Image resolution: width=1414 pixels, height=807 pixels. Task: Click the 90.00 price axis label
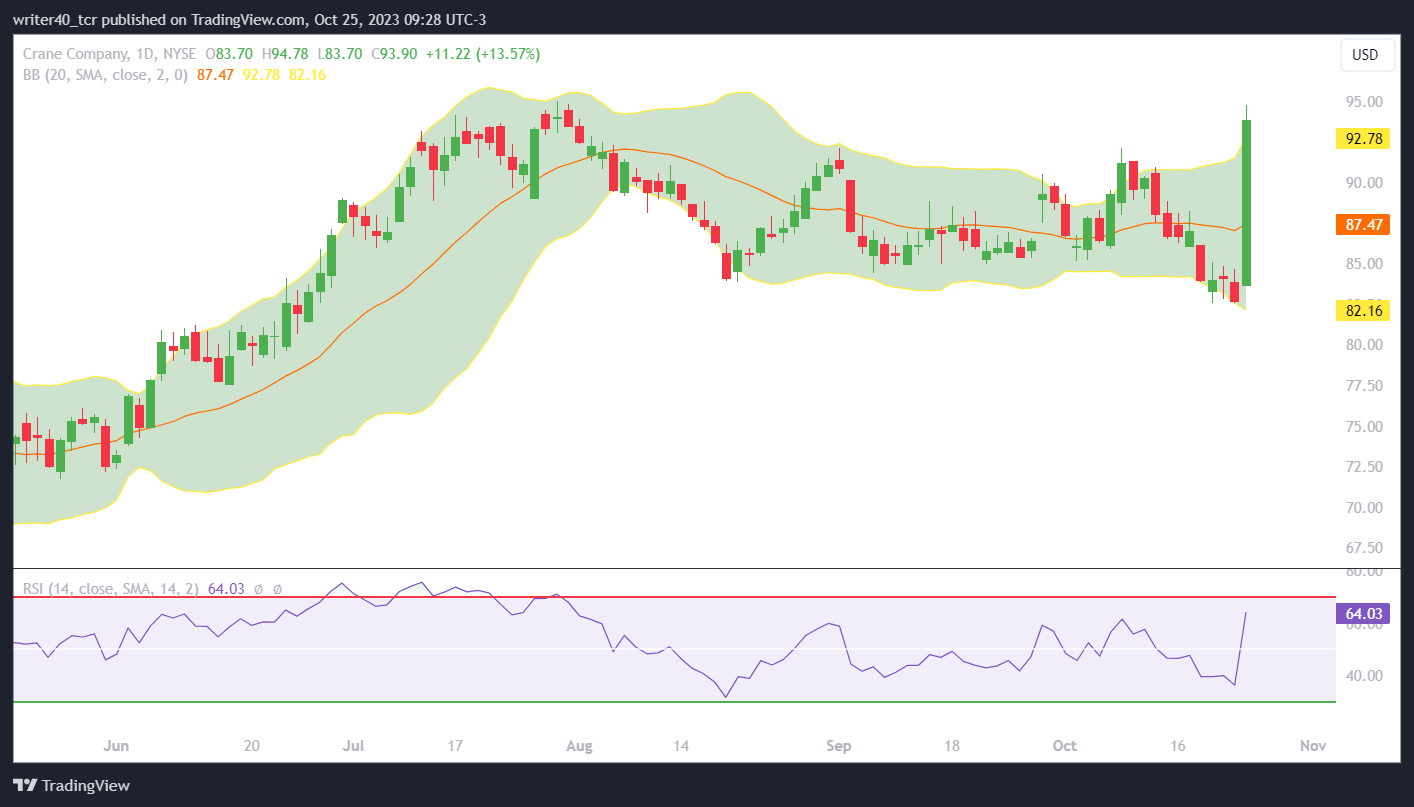tap(1364, 183)
